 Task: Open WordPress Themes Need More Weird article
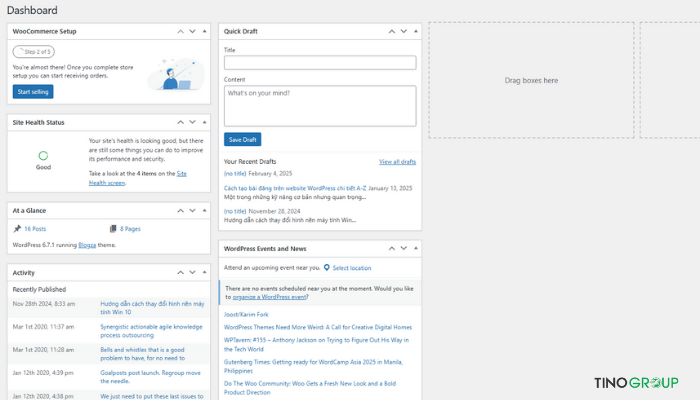pos(318,327)
